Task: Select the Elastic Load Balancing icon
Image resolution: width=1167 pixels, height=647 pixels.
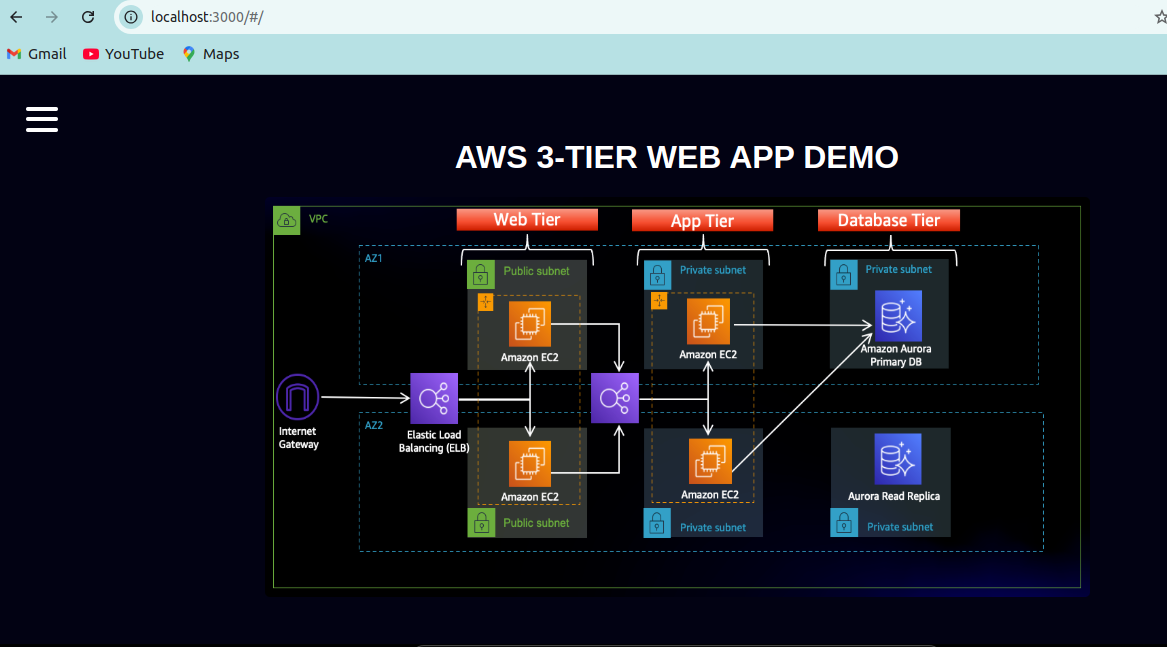Action: pos(433,397)
